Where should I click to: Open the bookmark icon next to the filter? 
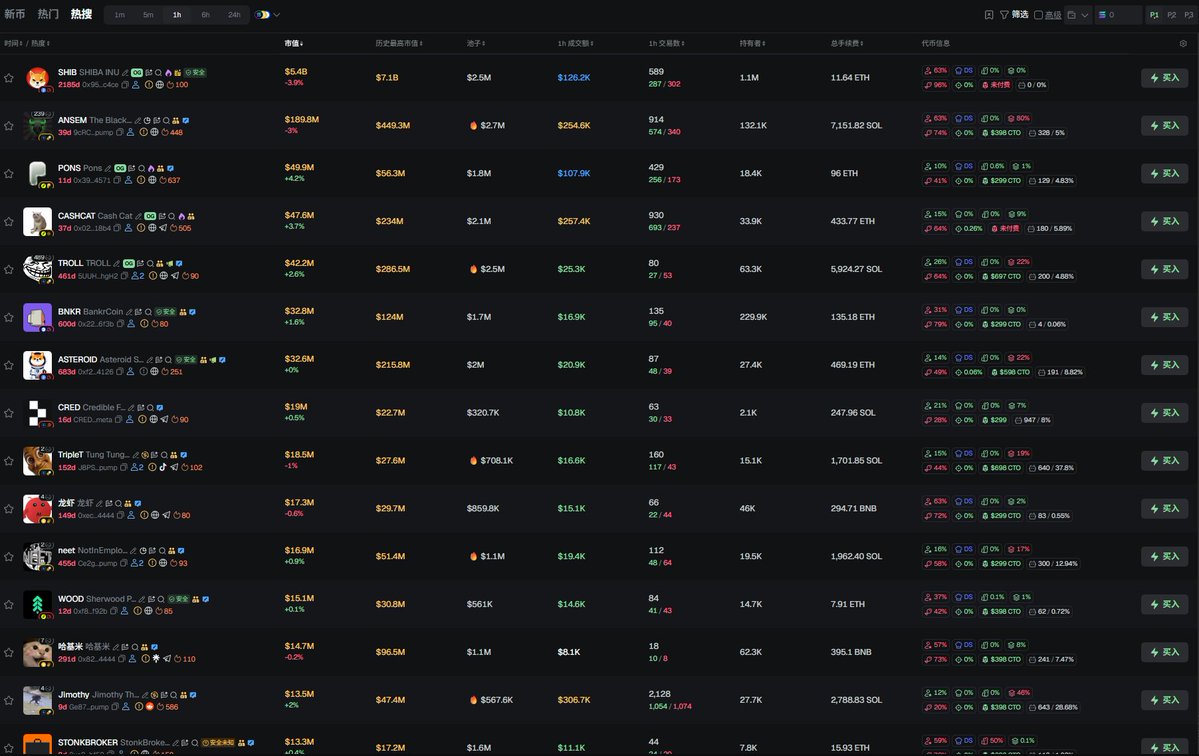(989, 15)
